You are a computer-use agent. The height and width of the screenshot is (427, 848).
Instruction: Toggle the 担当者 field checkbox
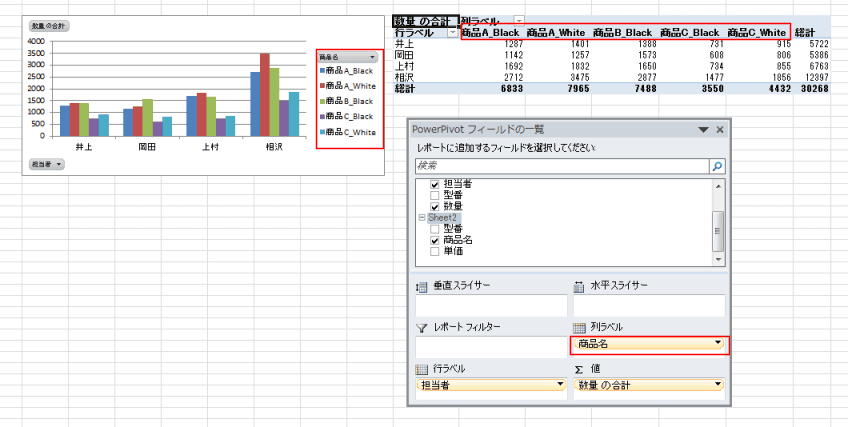(435, 184)
